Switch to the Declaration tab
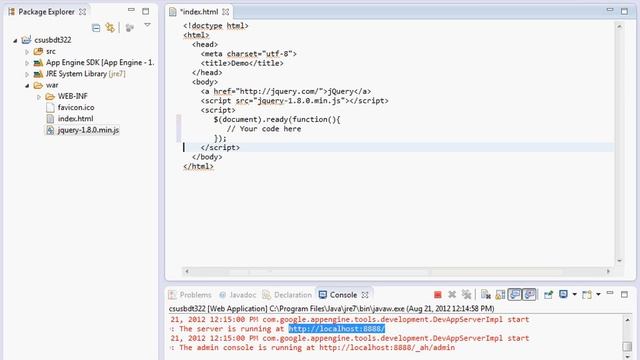Image resolution: width=640 pixels, height=360 pixels. pos(287,295)
